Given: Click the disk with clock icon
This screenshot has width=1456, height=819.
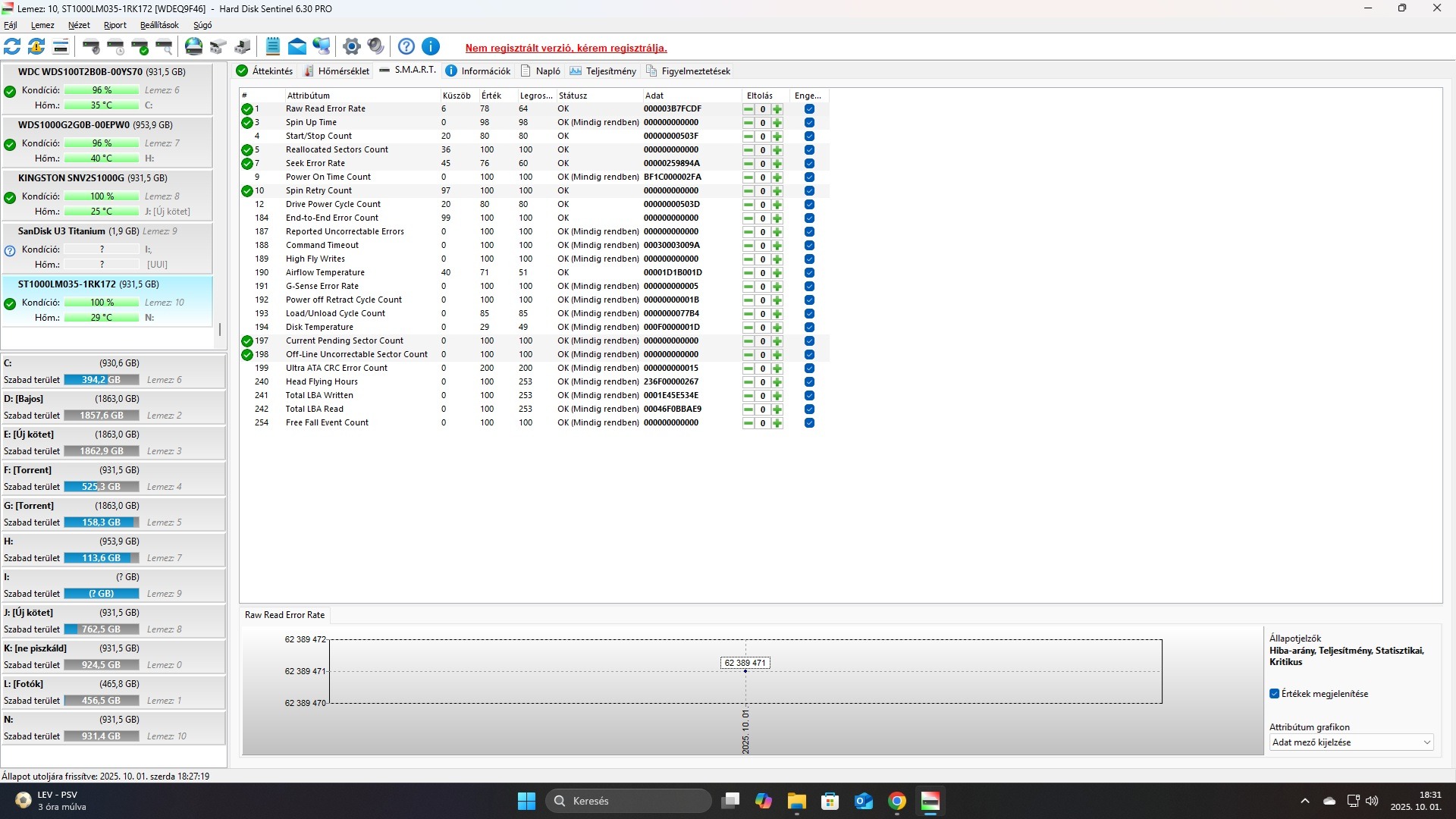Looking at the screenshot, I should pyautogui.click(x=115, y=47).
